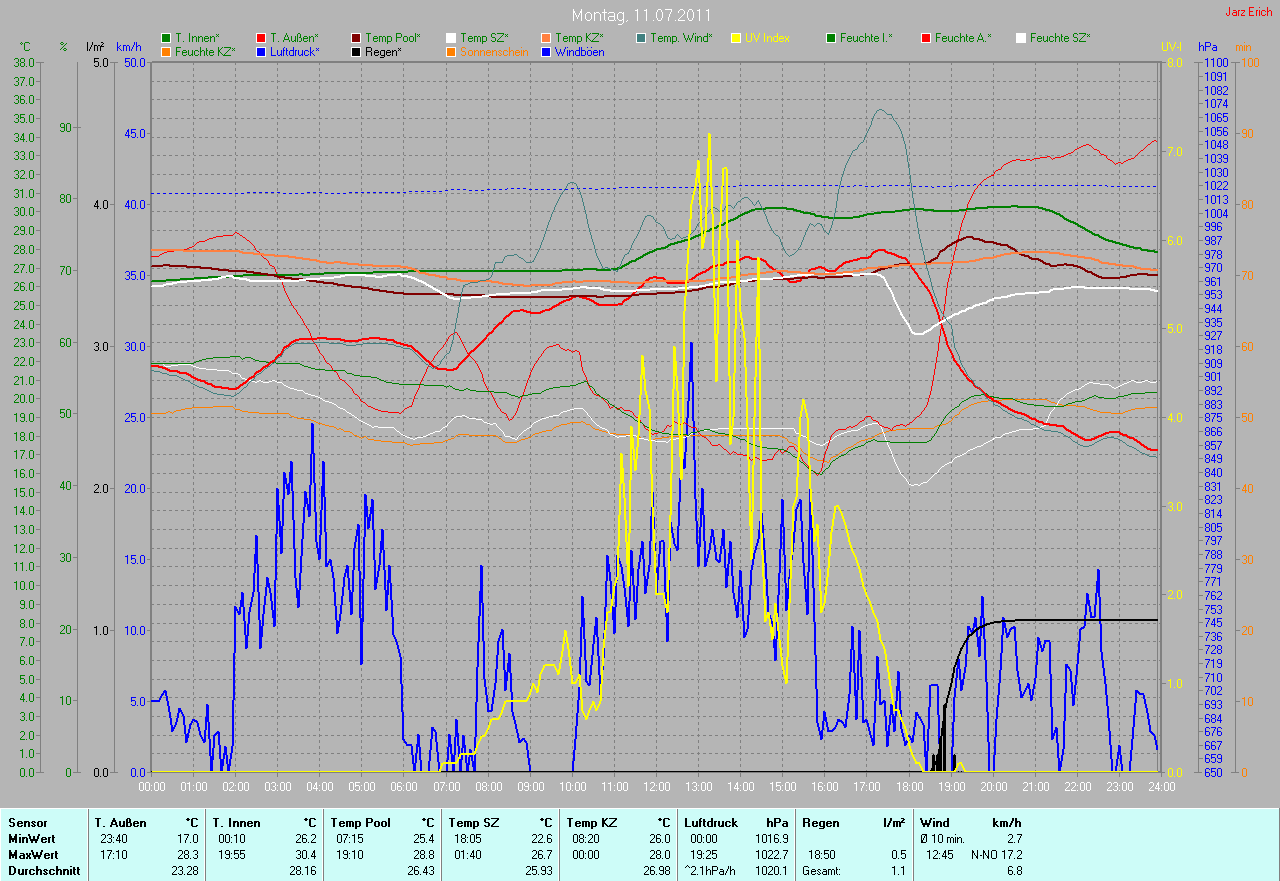Click the orange 'min' axis unit label
Viewport: 1280px width, 881px height.
click(1243, 47)
